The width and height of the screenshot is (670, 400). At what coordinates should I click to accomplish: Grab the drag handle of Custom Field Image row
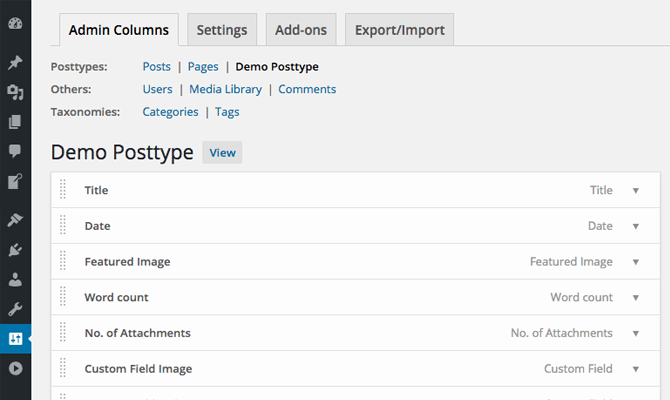[x=63, y=368]
